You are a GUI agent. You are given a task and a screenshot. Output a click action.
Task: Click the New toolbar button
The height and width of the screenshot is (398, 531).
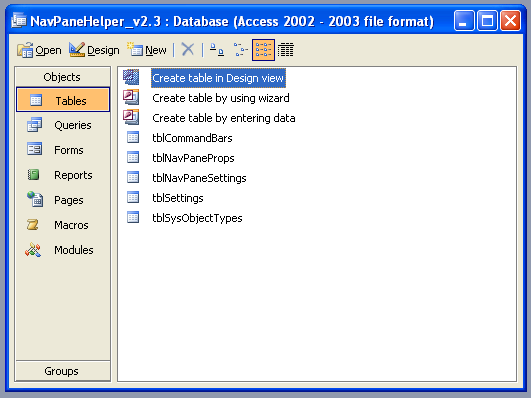coord(147,50)
